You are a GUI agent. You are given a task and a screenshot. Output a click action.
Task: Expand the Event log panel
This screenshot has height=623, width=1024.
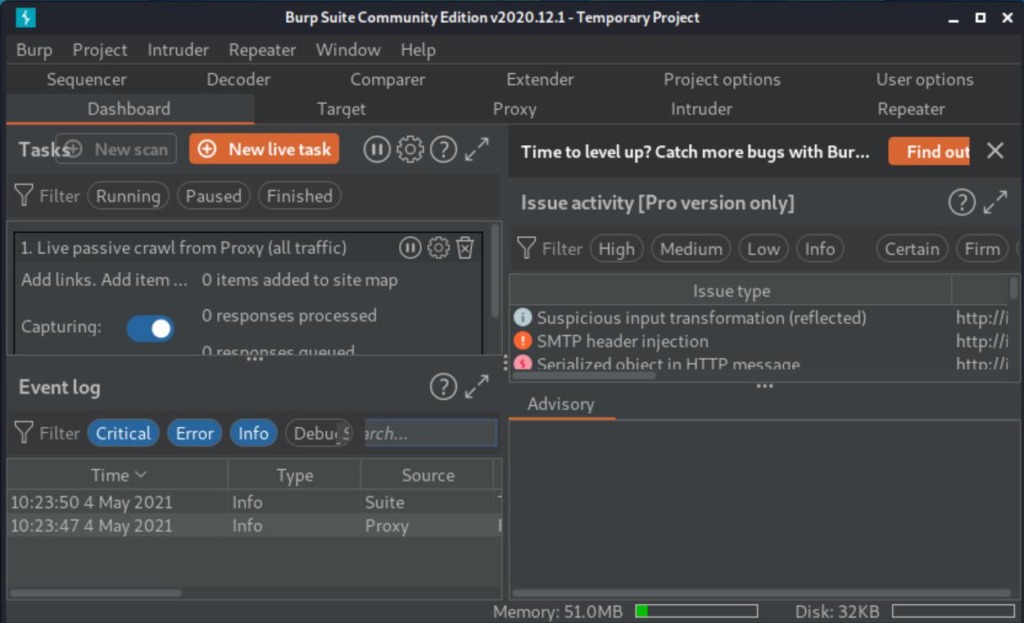(x=477, y=387)
